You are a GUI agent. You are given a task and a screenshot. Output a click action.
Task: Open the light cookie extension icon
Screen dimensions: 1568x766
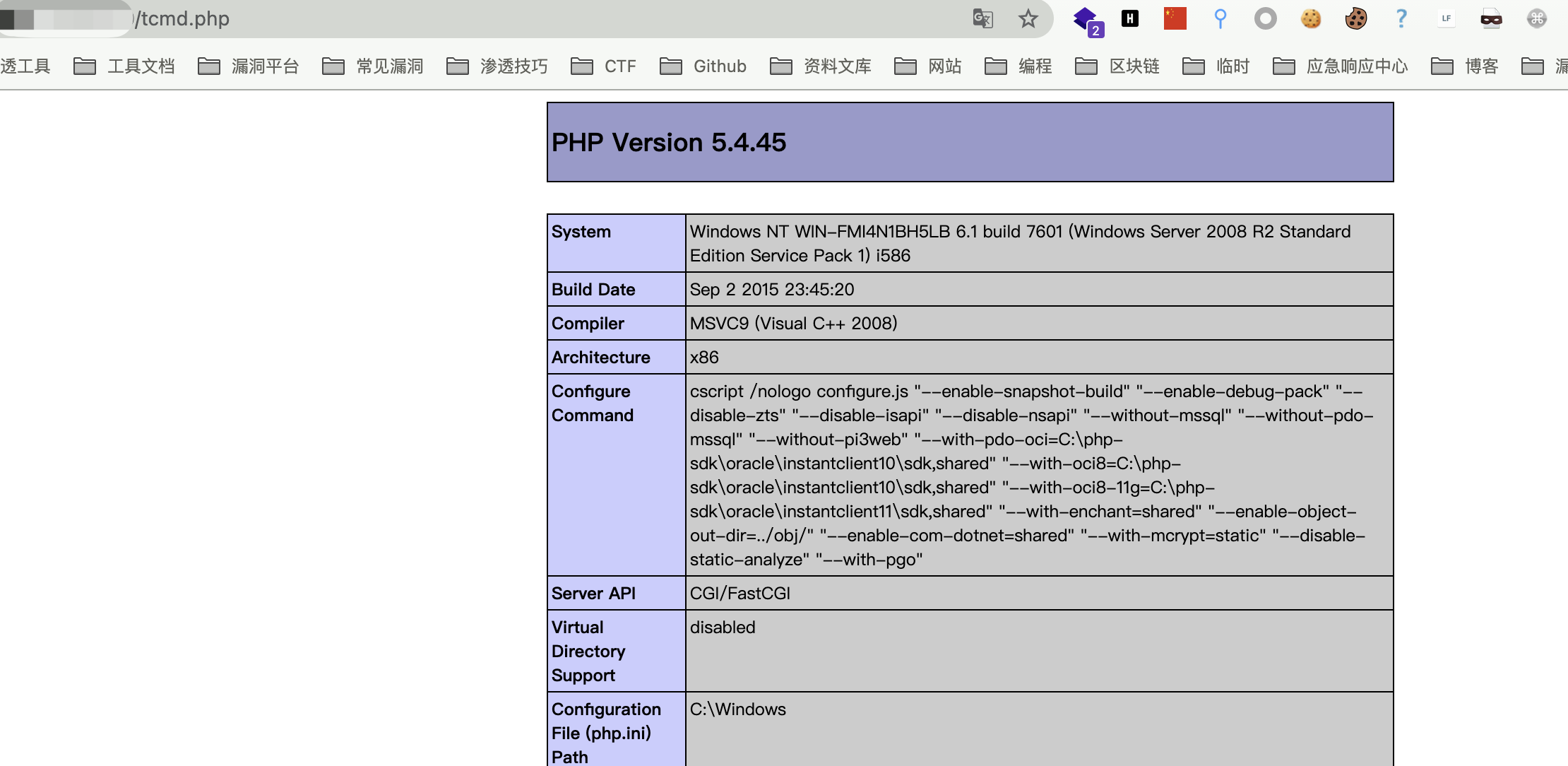(1311, 18)
